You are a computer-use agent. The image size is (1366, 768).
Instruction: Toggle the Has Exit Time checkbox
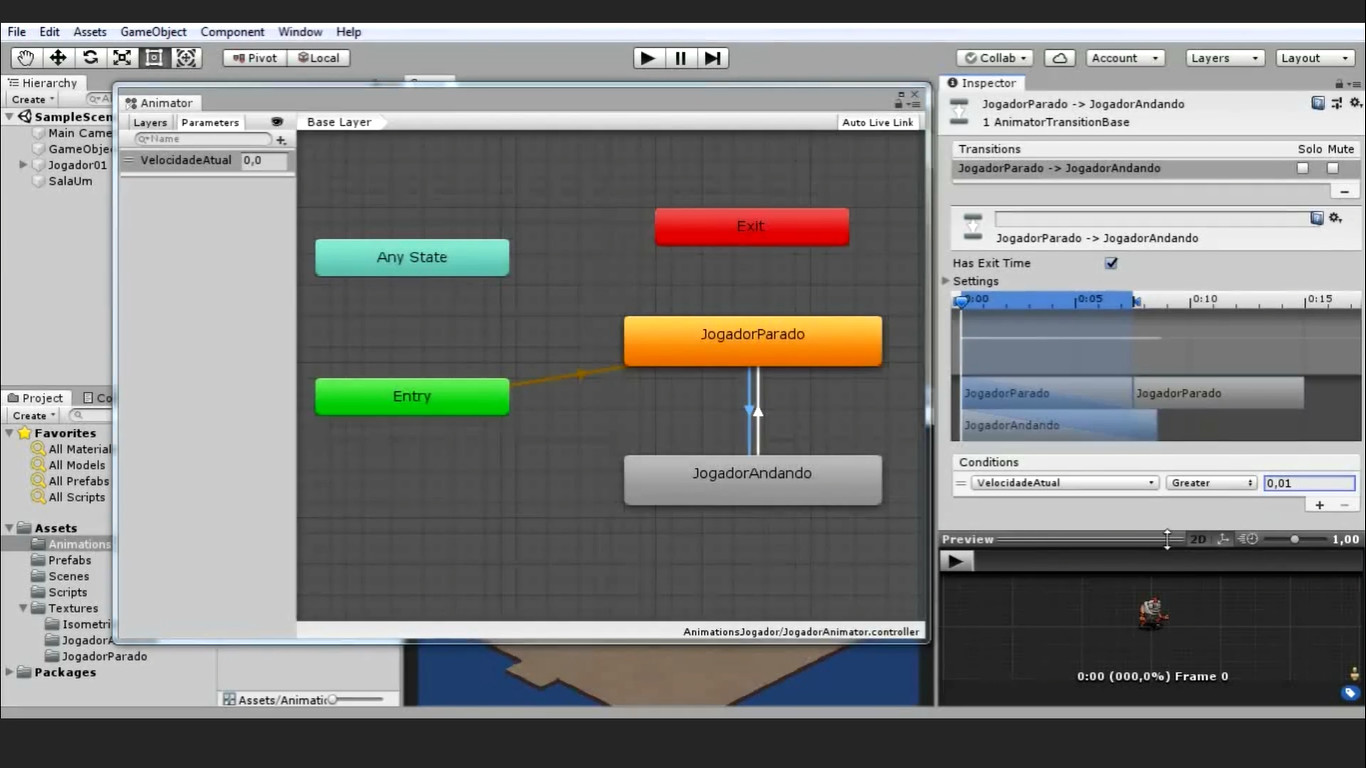[1111, 263]
